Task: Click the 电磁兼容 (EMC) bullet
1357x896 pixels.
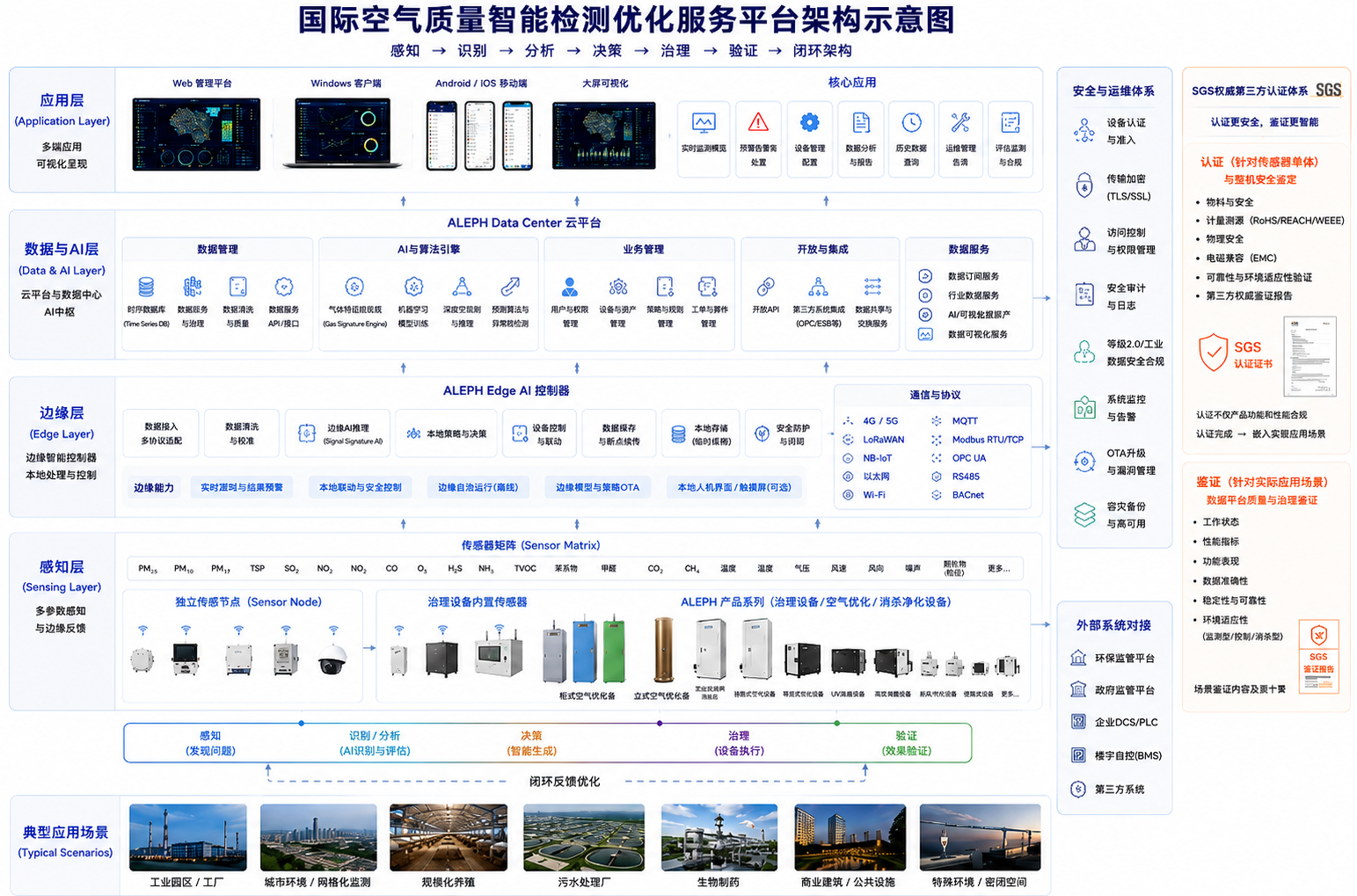Action: click(1241, 258)
